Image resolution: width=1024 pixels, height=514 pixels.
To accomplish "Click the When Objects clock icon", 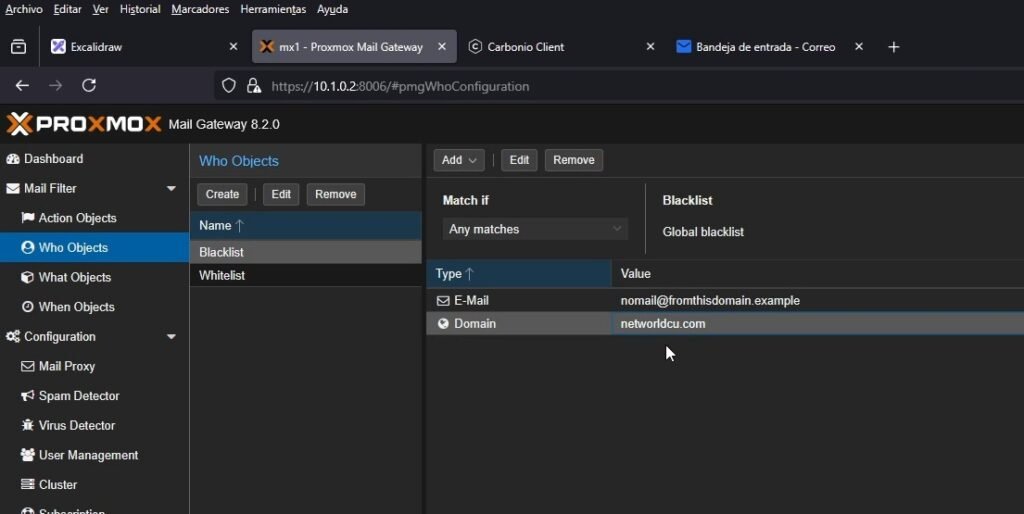I will click(27, 306).
